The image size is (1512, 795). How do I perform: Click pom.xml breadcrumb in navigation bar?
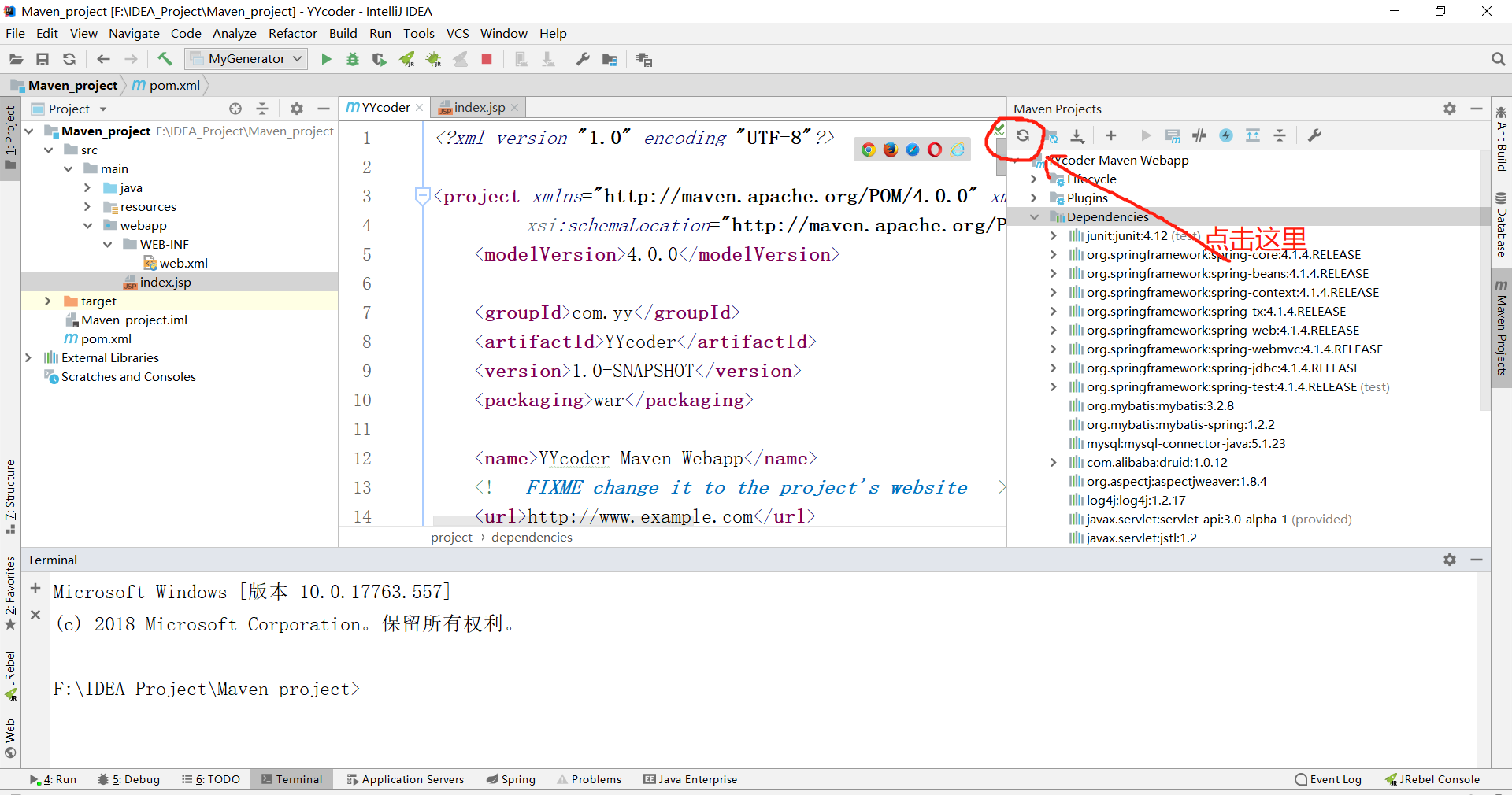166,85
